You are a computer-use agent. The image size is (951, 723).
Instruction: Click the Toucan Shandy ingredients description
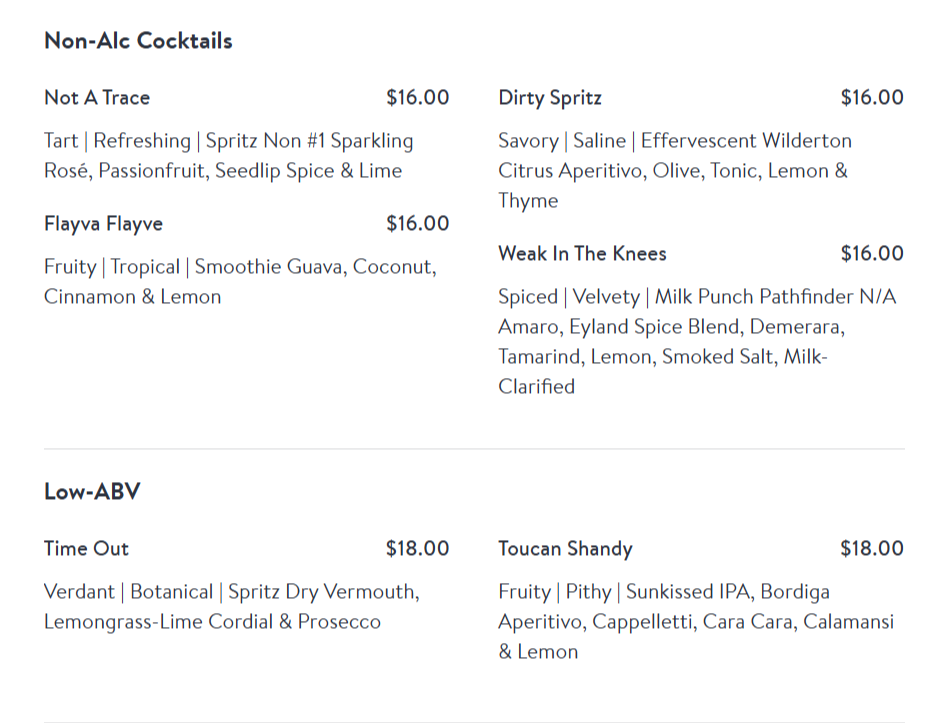point(696,621)
